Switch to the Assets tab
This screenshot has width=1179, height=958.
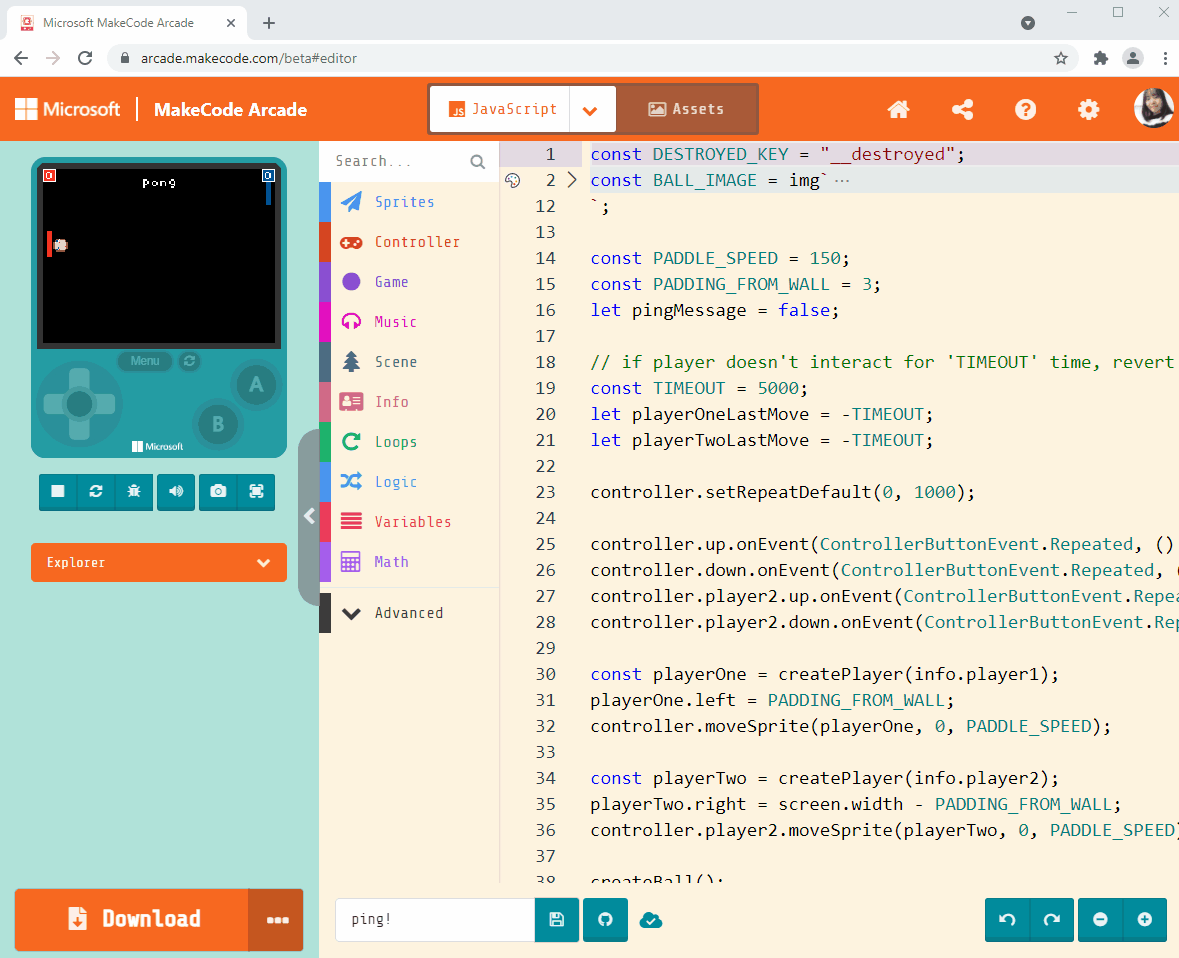pyautogui.click(x=686, y=110)
